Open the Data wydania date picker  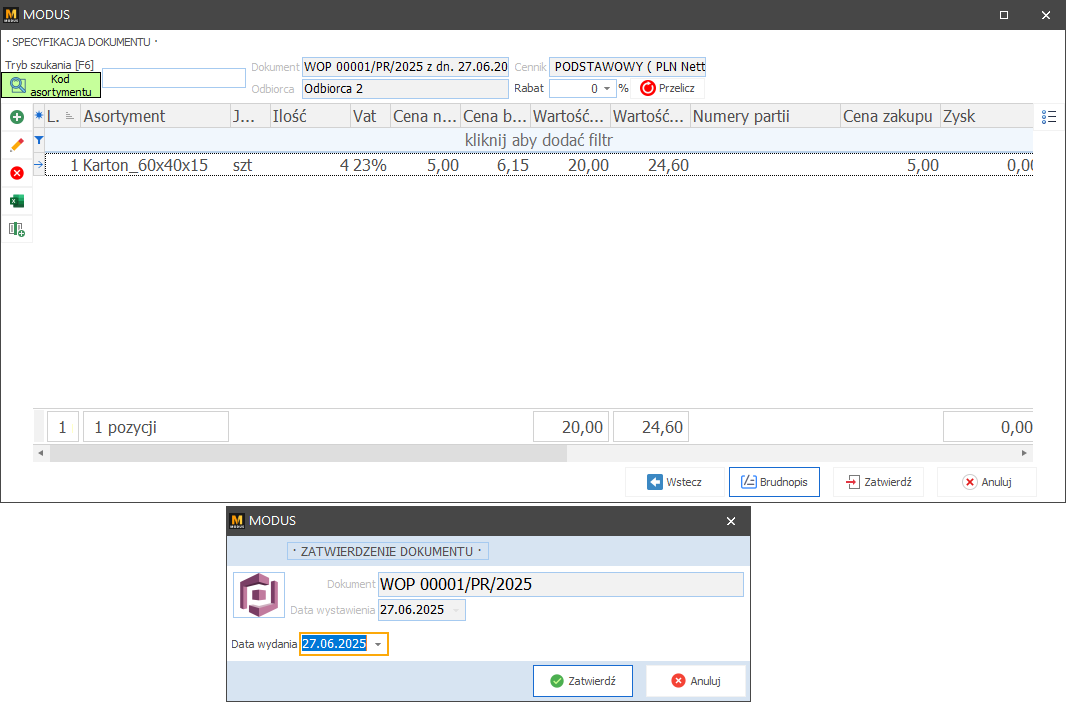coord(378,645)
